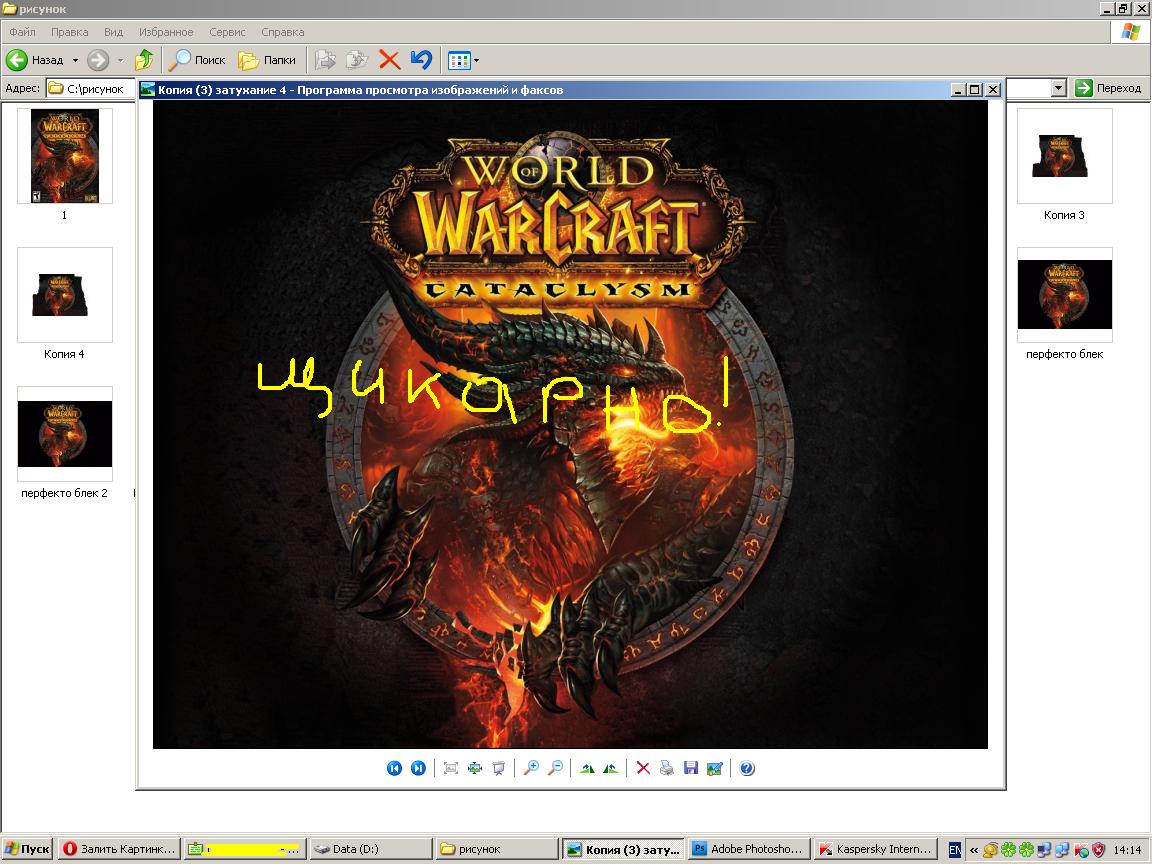Viewport: 1152px width, 864px height.
Task: Open the Сервис menu
Action: (227, 32)
